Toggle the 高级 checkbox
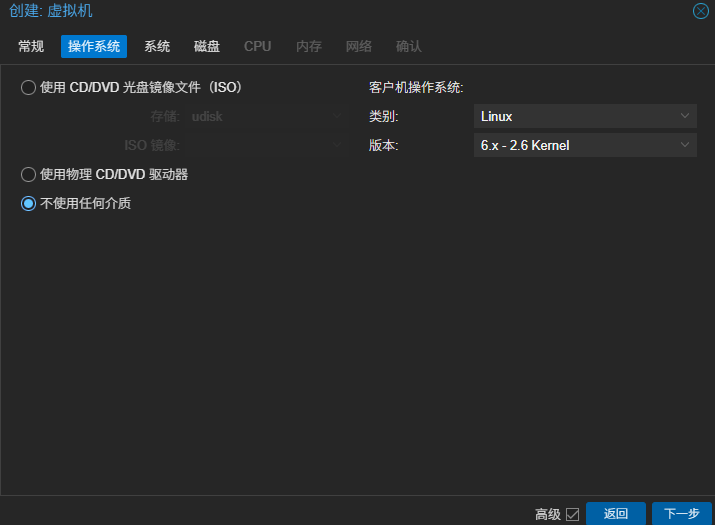This screenshot has width=715, height=525. point(572,514)
